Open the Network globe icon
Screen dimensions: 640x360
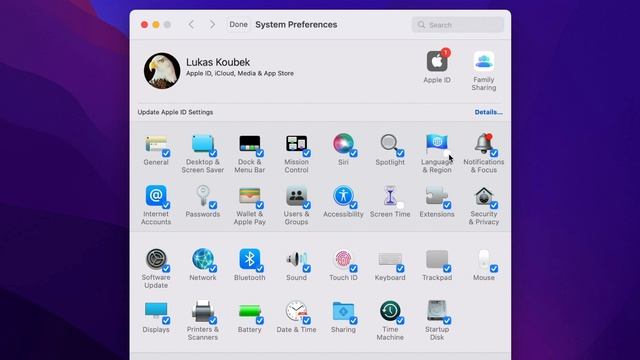[202, 259]
